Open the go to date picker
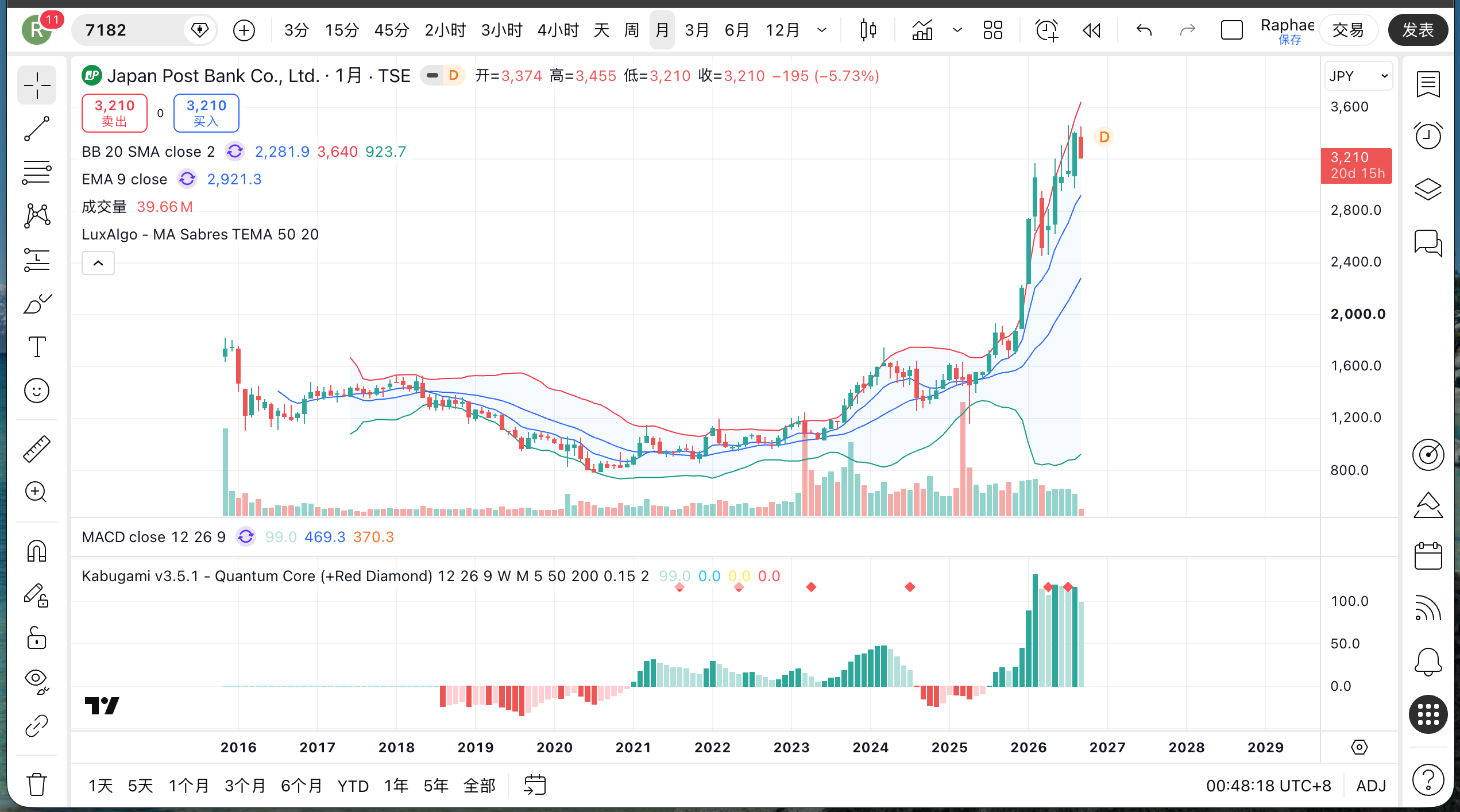This screenshot has width=1460, height=812. [x=535, y=785]
